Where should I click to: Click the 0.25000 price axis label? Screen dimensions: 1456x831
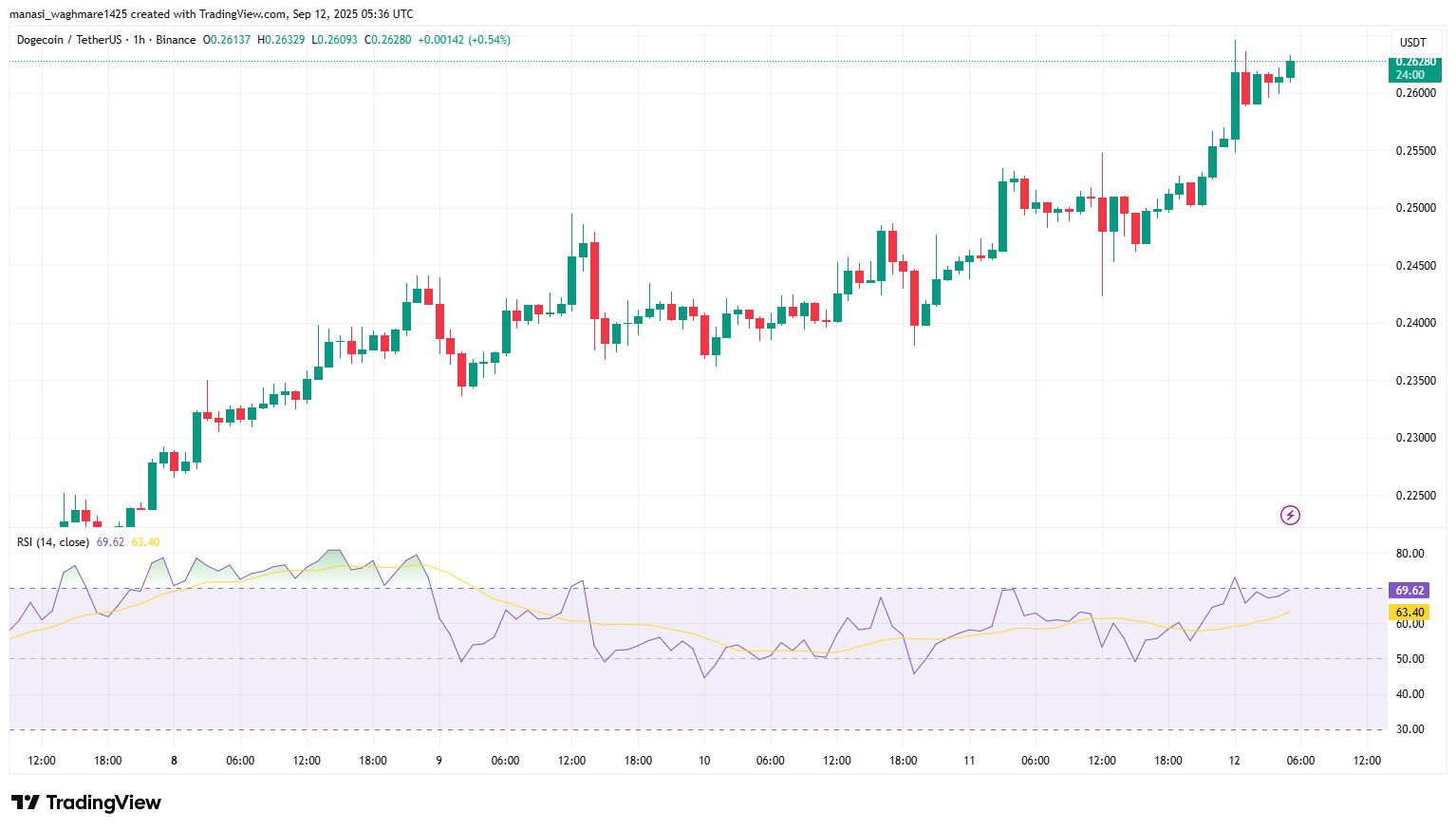[1415, 208]
